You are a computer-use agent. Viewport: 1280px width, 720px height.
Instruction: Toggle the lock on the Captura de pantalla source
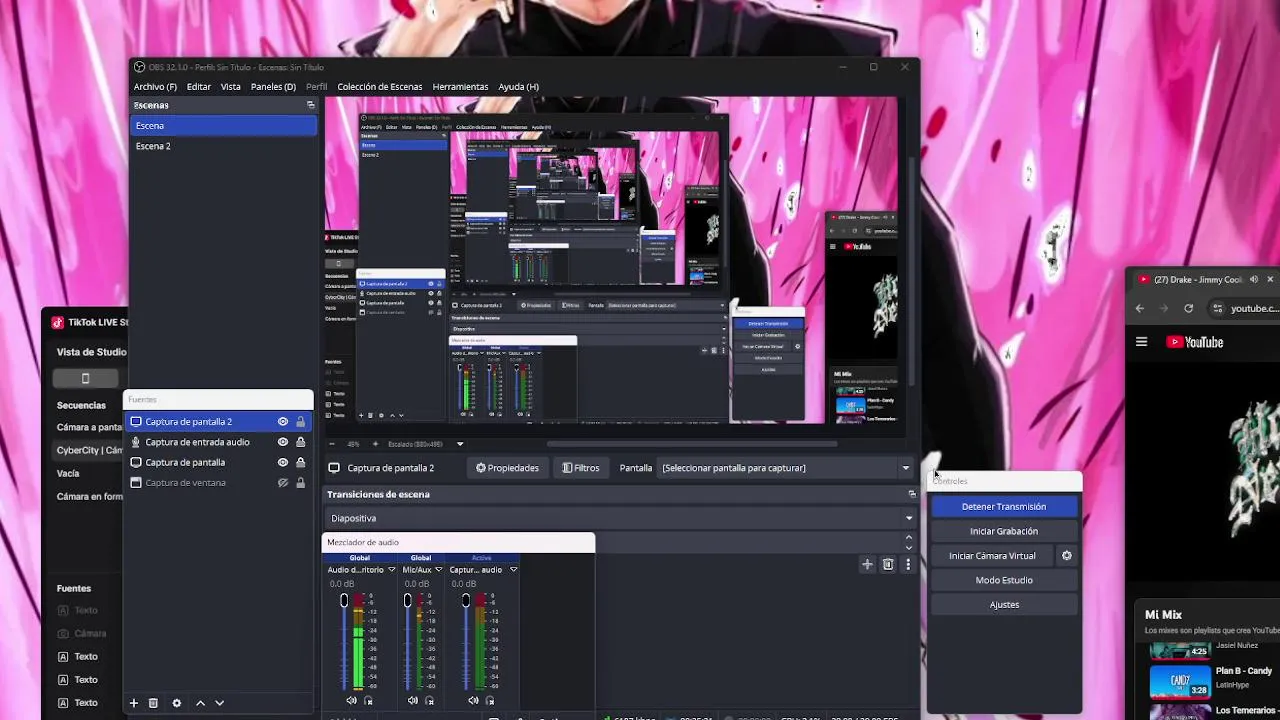click(300, 462)
